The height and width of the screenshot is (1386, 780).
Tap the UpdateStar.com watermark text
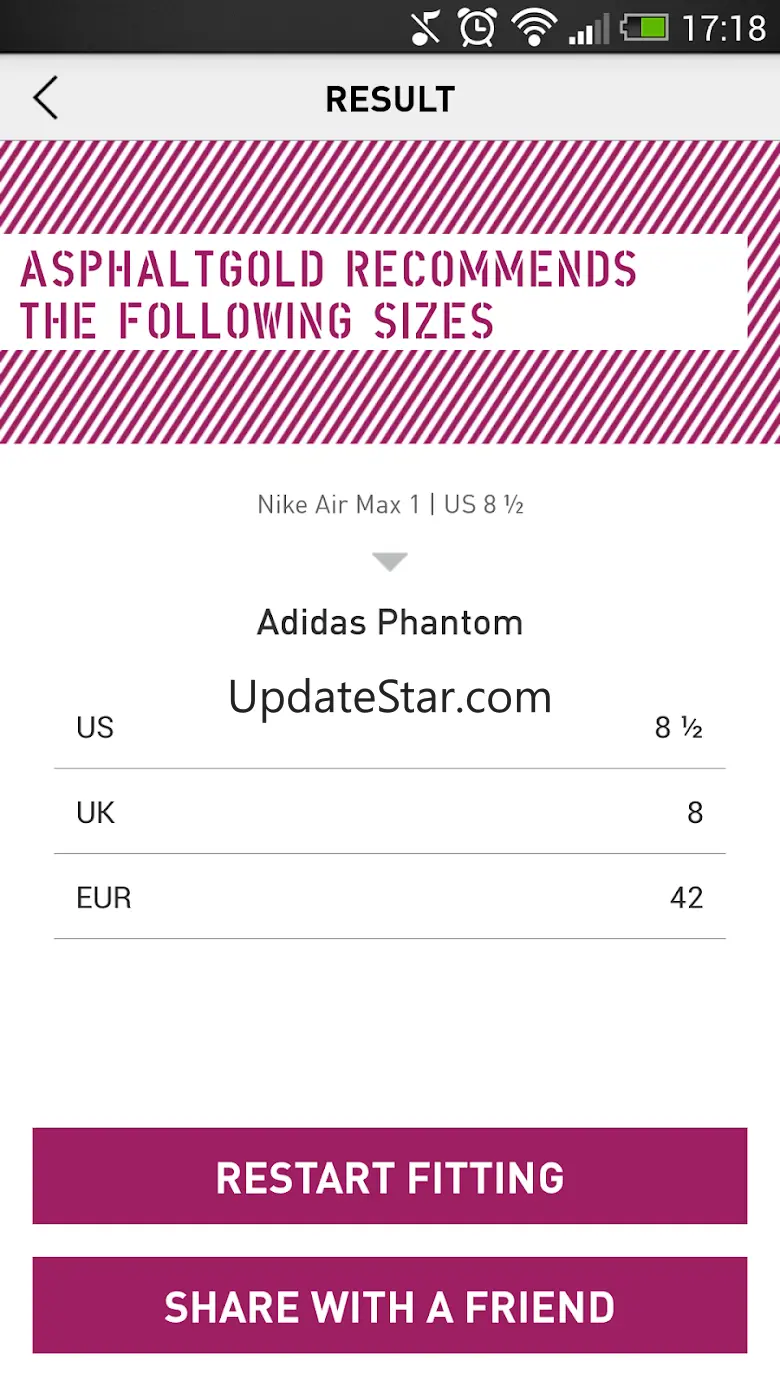[390, 696]
